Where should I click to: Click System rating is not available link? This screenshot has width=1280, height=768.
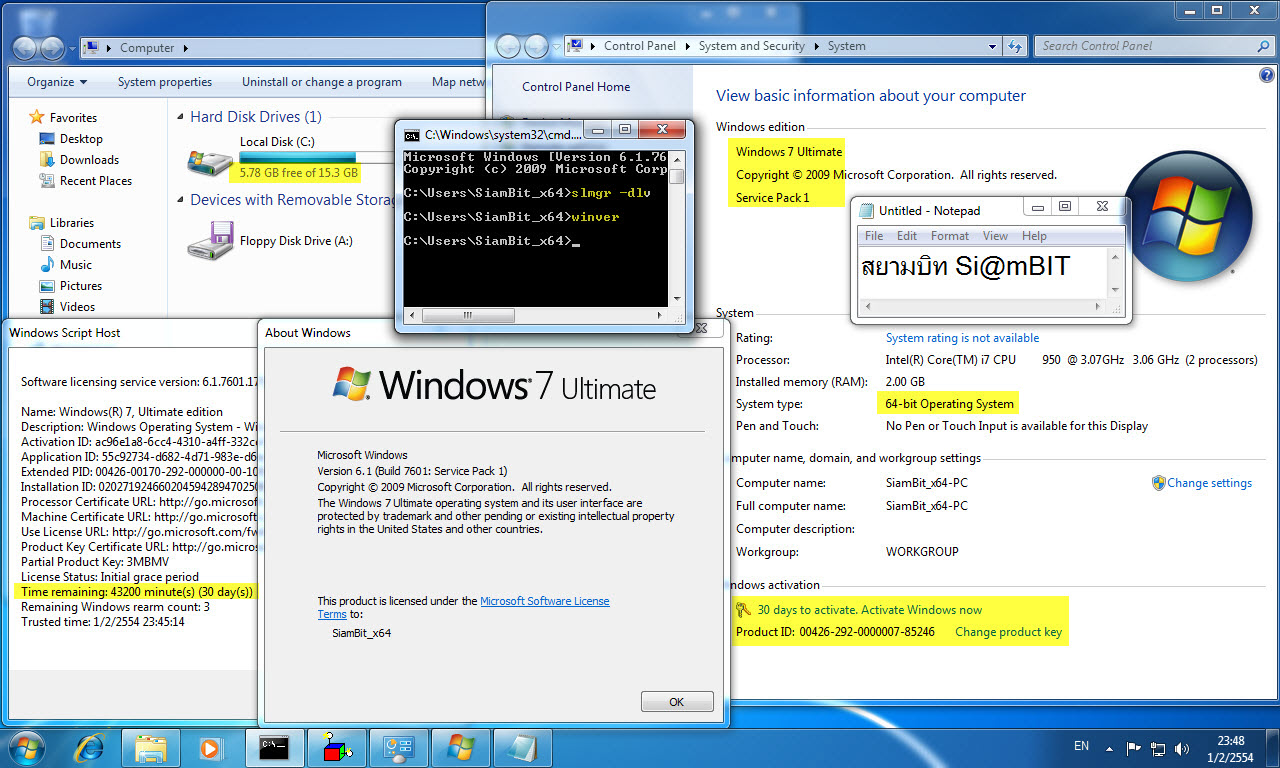(962, 338)
